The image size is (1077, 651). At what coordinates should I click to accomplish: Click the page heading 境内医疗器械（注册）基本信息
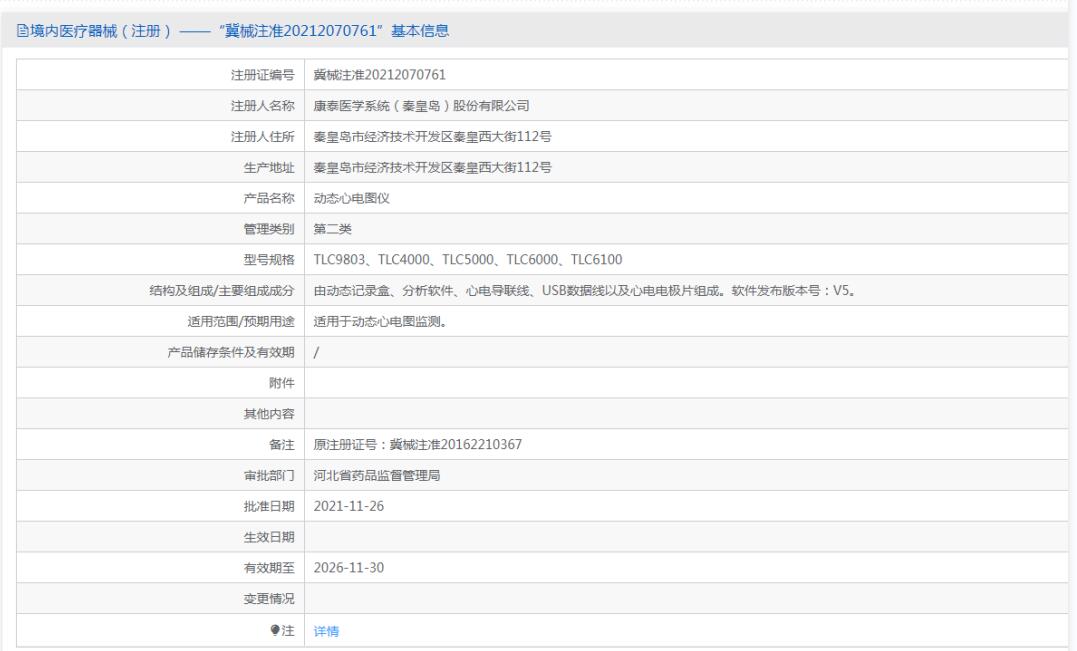tap(233, 31)
